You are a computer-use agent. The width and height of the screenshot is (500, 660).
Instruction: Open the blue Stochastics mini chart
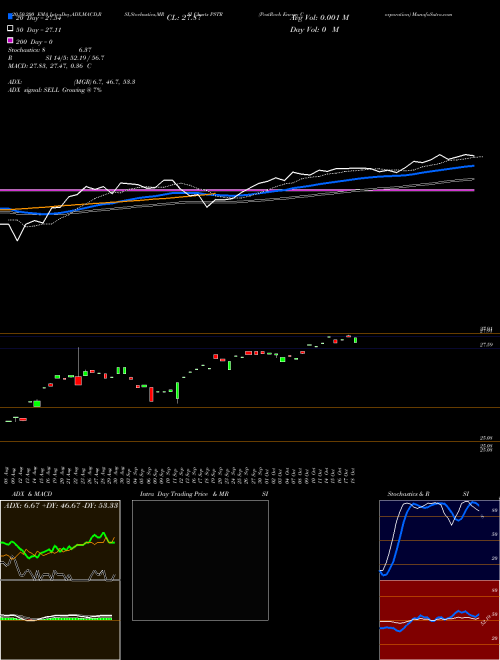[439, 540]
